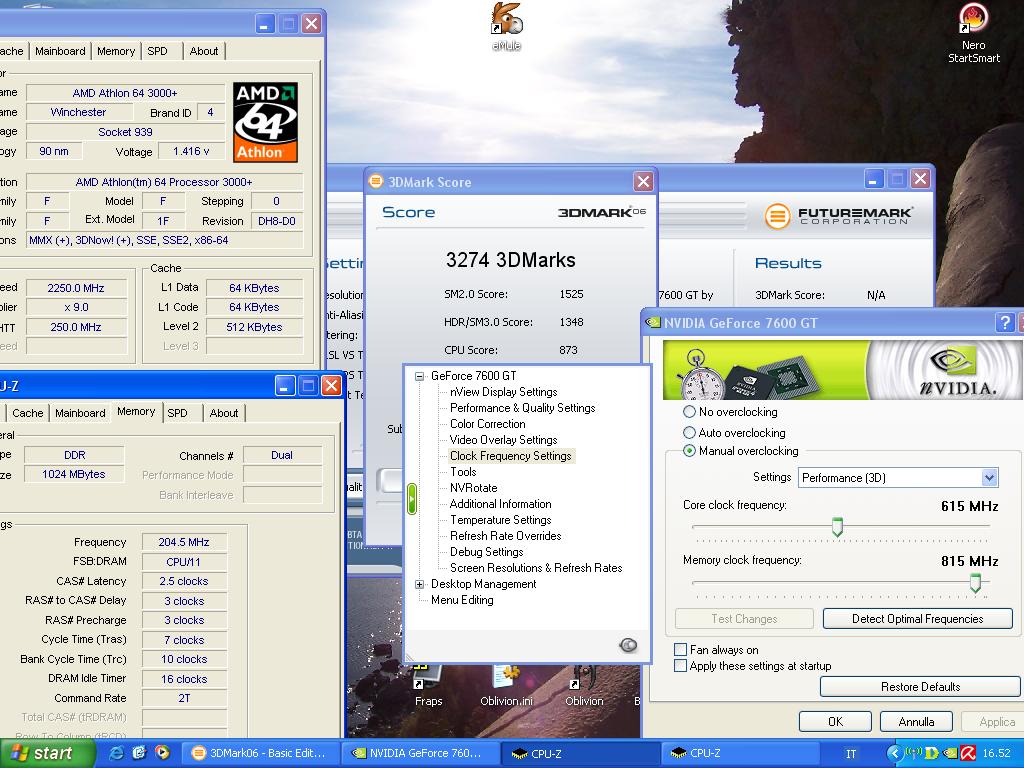Click the yellow D icon in the system tray
This screenshot has height=768, width=1024.
[932, 753]
